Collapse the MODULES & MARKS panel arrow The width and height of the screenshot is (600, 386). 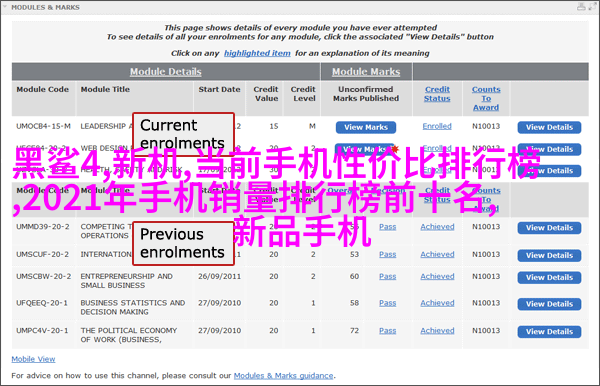point(5,7)
